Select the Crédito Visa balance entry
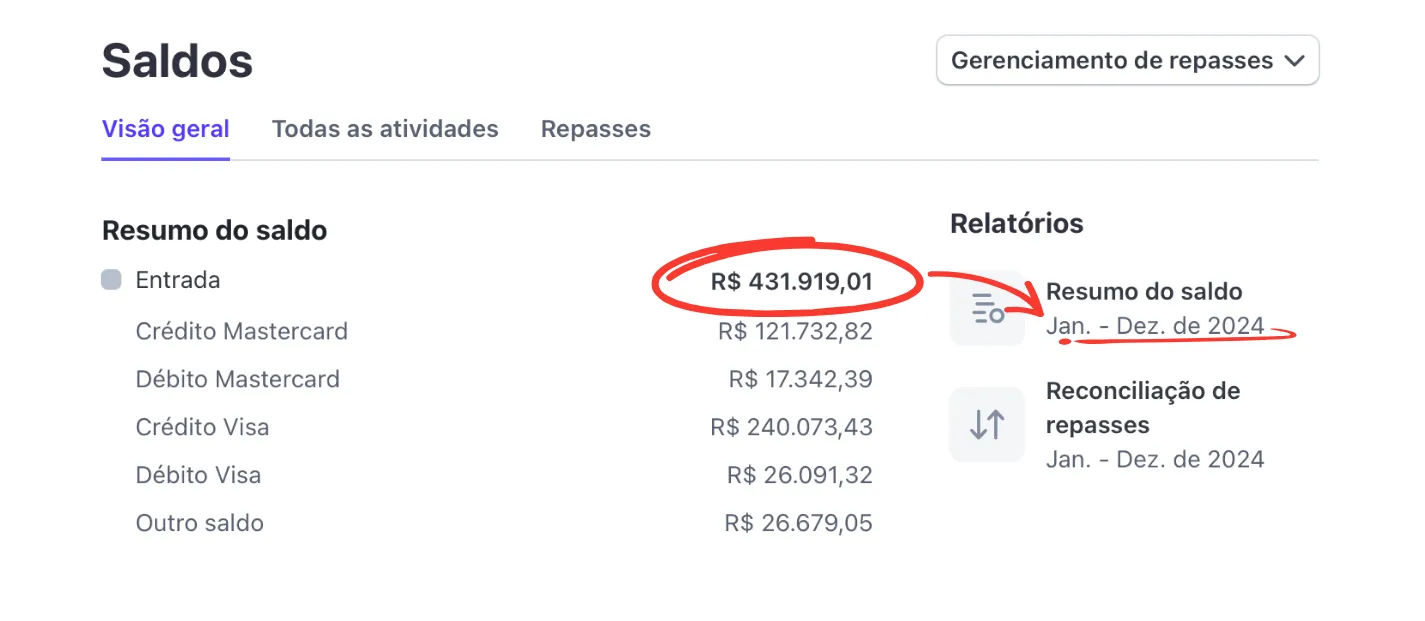Image resolution: width=1425 pixels, height=621 pixels. (203, 427)
